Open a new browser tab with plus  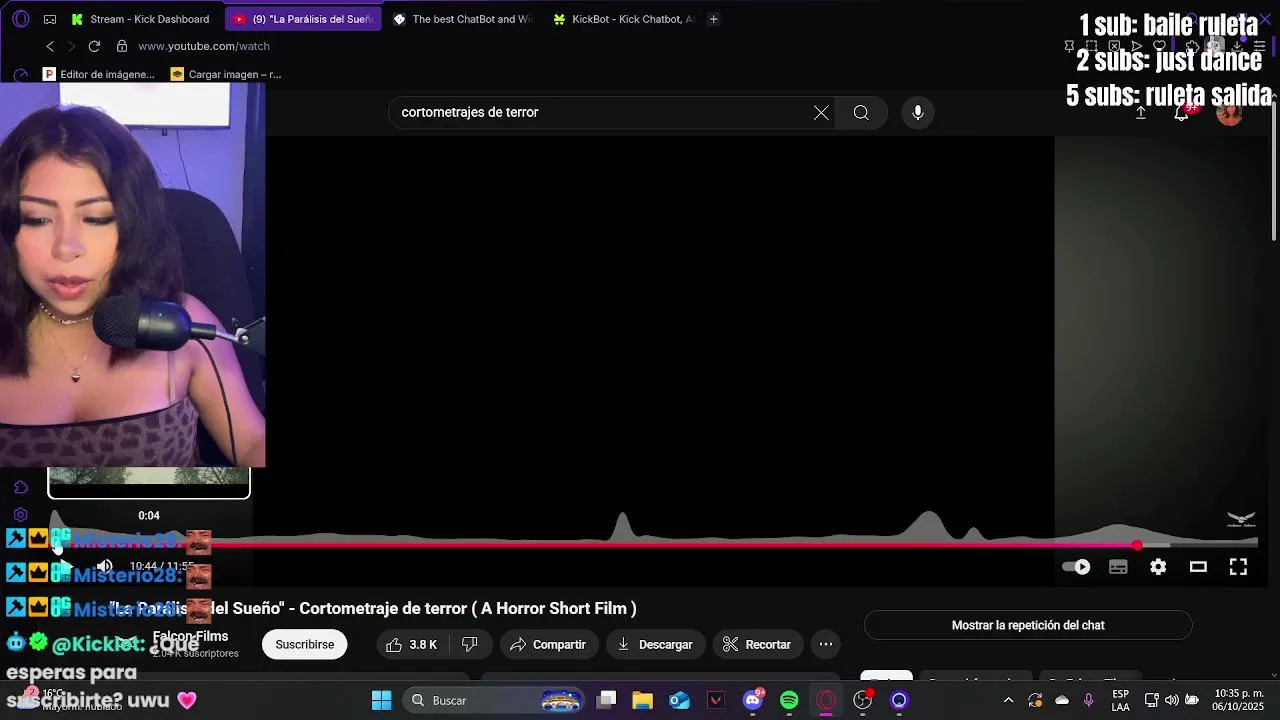pyautogui.click(x=713, y=19)
